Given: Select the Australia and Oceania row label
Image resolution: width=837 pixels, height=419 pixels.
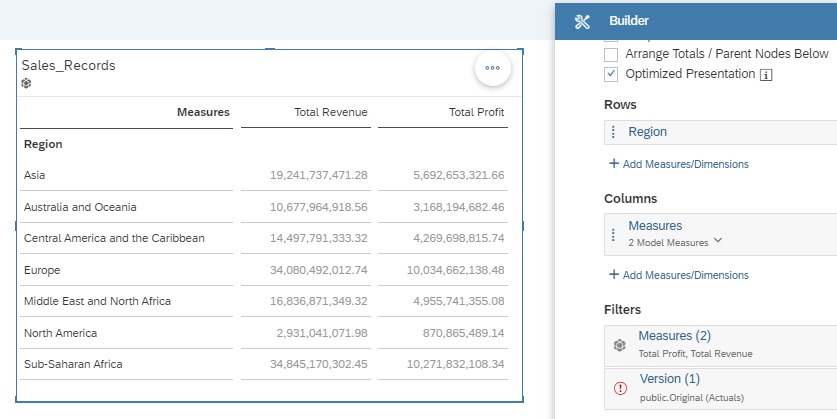Looking at the screenshot, I should pyautogui.click(x=80, y=207).
